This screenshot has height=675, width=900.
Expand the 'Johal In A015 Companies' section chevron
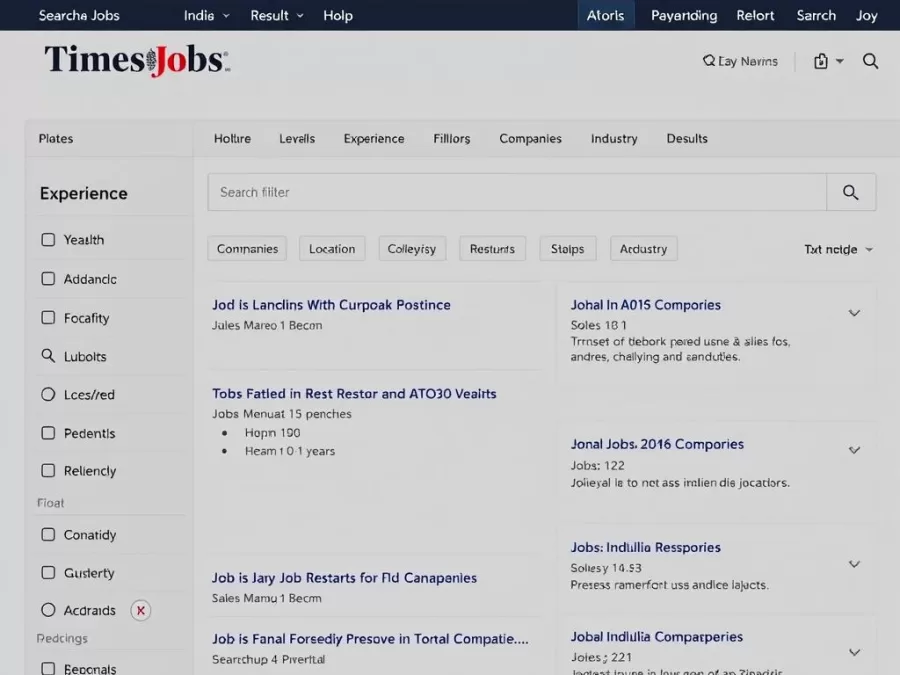coord(854,313)
